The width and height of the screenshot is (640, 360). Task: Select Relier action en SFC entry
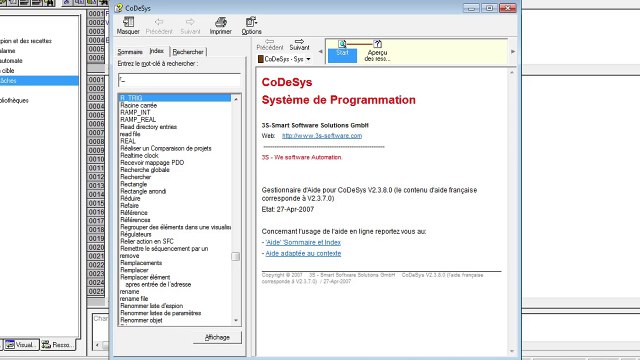pyautogui.click(x=147, y=241)
